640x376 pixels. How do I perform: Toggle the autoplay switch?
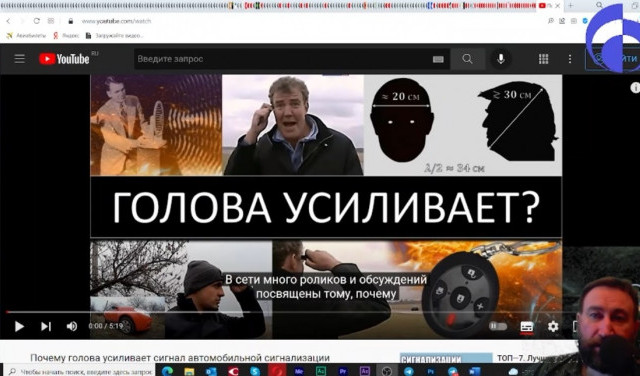coord(498,326)
